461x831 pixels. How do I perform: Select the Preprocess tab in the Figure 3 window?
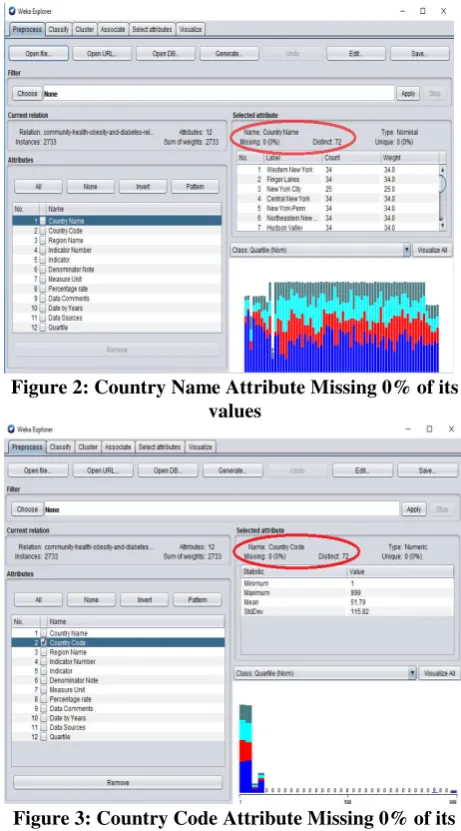tap(27, 447)
